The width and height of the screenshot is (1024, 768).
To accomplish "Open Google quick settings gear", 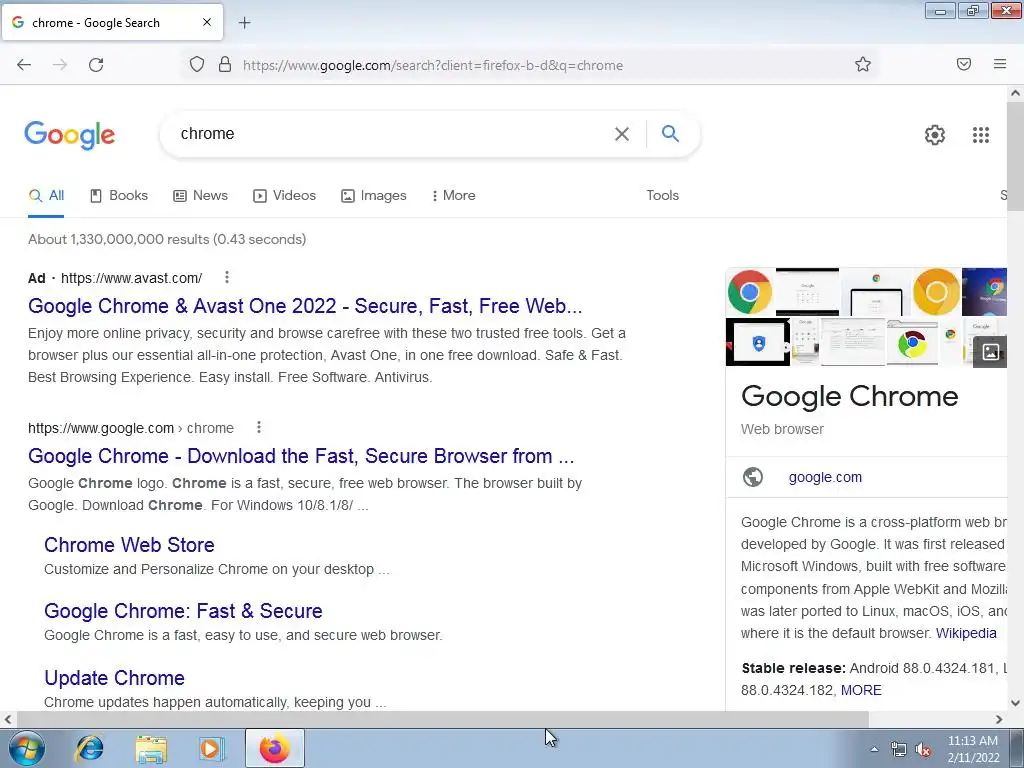I will click(935, 135).
